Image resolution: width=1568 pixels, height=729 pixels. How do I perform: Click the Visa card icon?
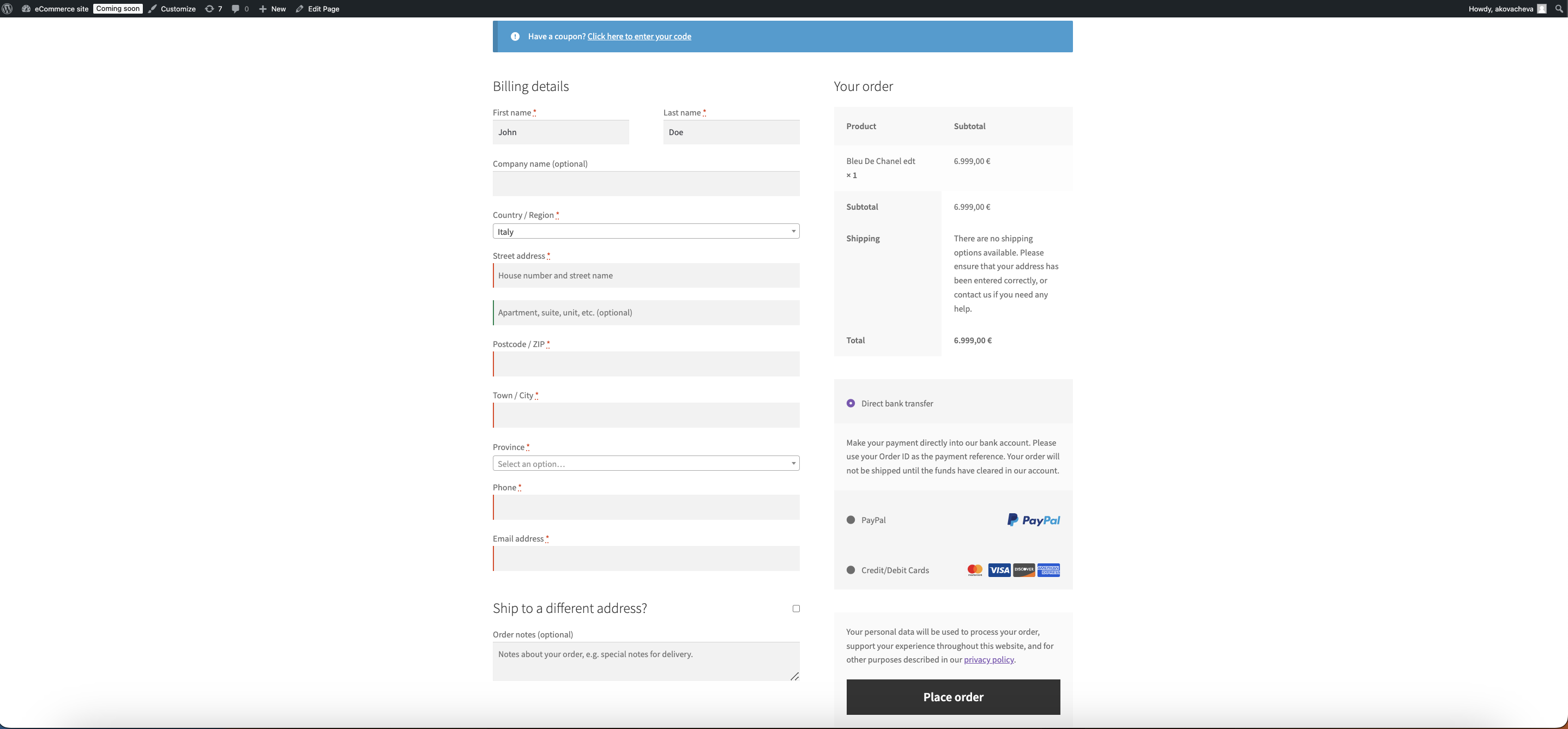(x=999, y=570)
